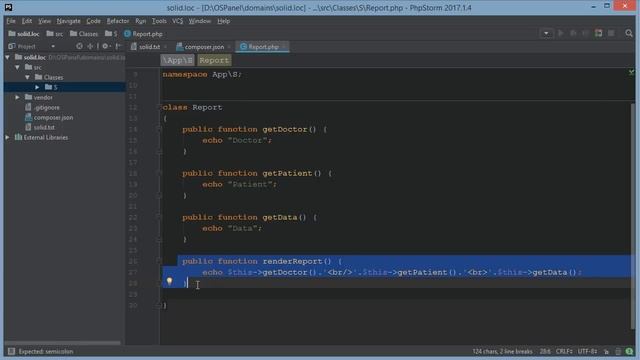Open the Edit menu
The image size is (640, 360).
27,21
